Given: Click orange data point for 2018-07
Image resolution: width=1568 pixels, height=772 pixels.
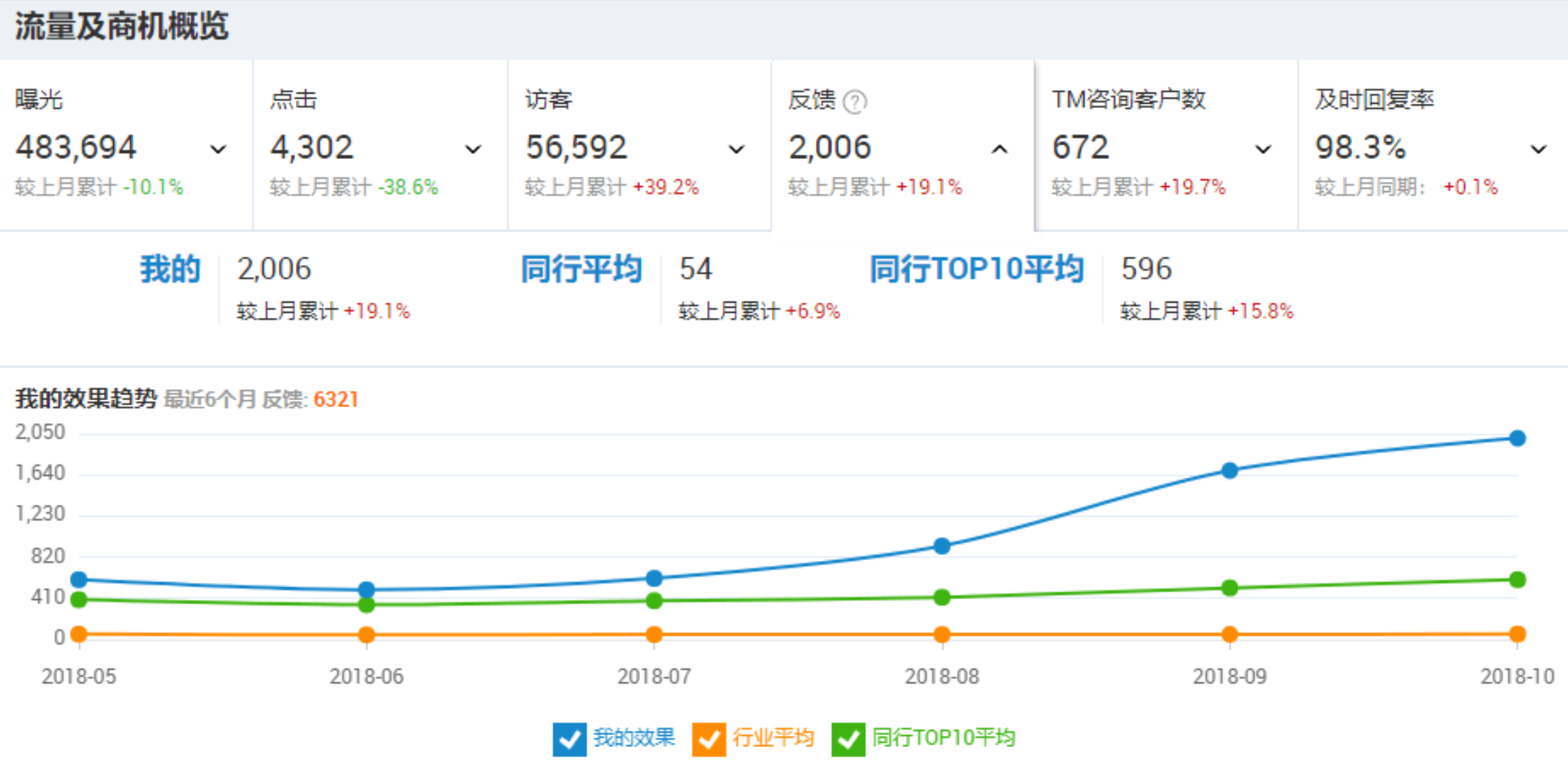Looking at the screenshot, I should (654, 634).
